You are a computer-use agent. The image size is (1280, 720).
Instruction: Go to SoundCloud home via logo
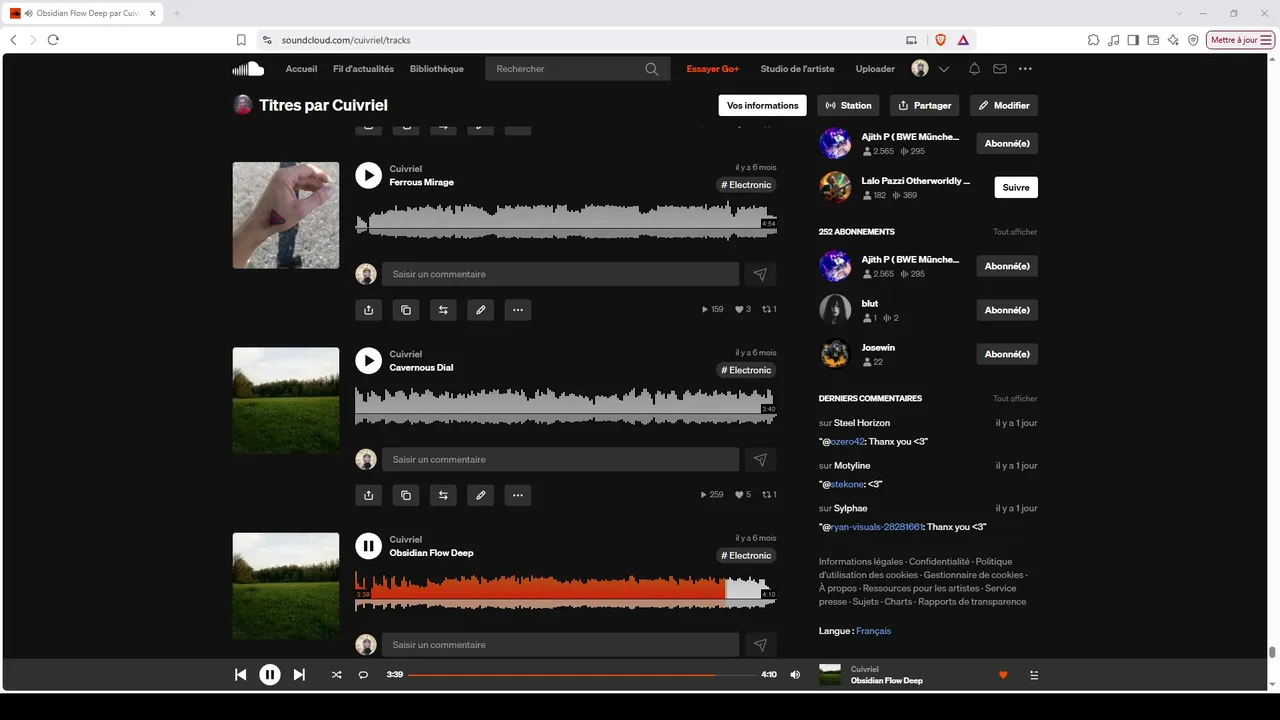248,69
